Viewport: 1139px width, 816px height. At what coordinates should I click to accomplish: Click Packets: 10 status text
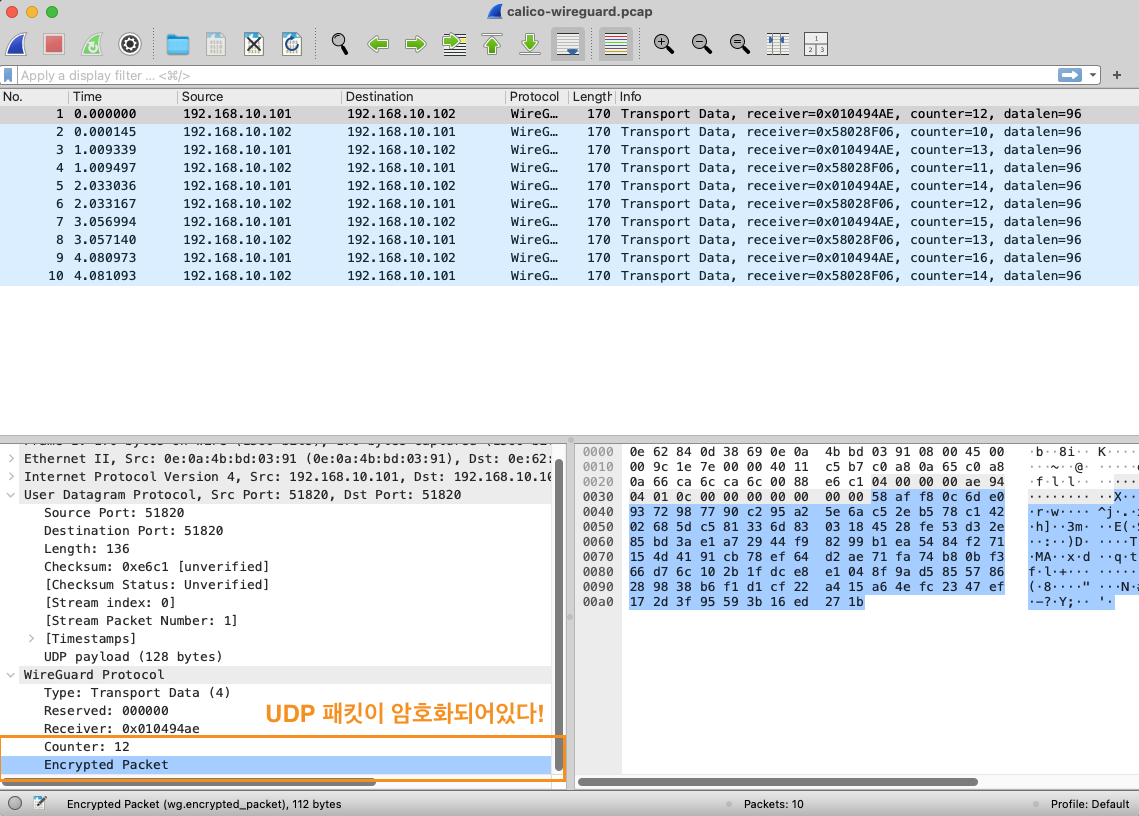click(x=774, y=804)
